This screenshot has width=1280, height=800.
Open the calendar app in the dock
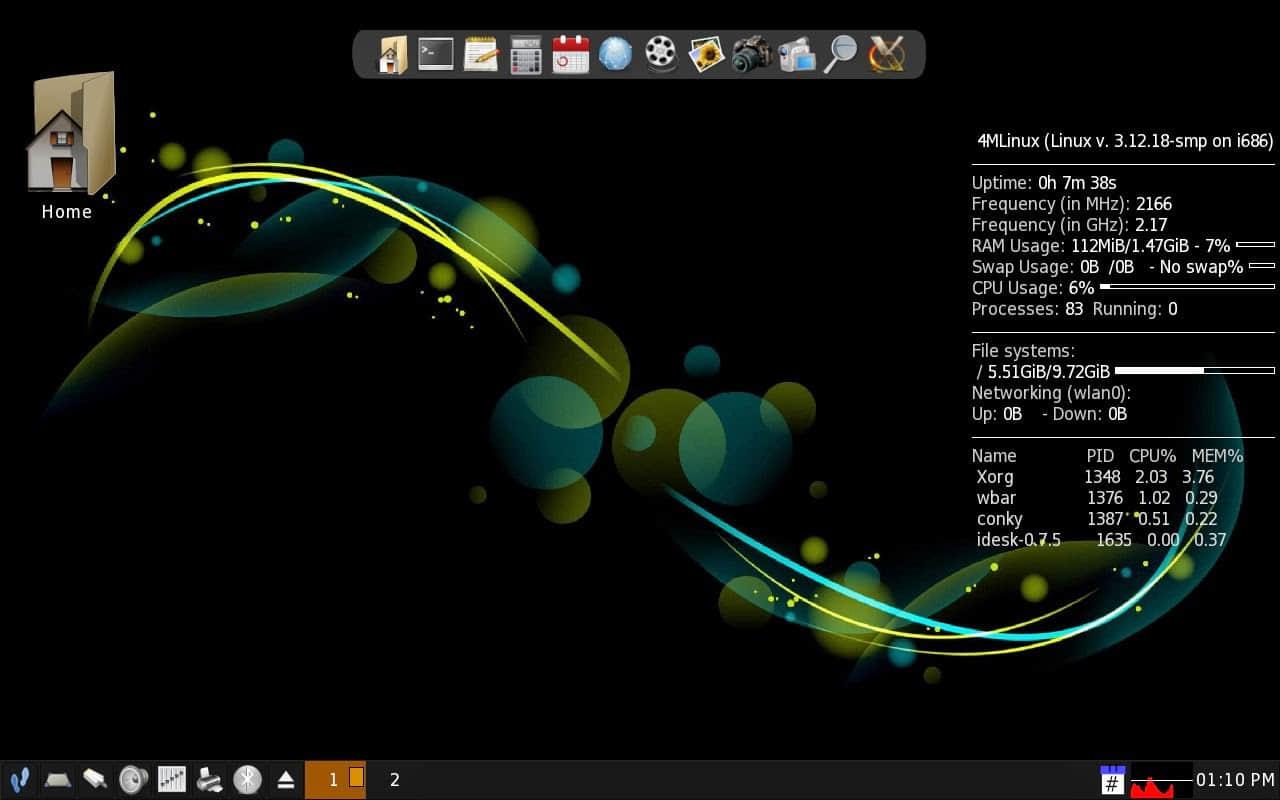(571, 54)
